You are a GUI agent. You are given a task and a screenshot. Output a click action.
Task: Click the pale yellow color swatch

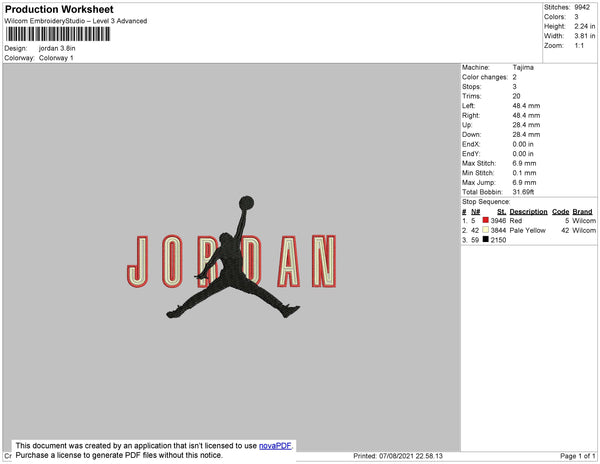click(485, 230)
